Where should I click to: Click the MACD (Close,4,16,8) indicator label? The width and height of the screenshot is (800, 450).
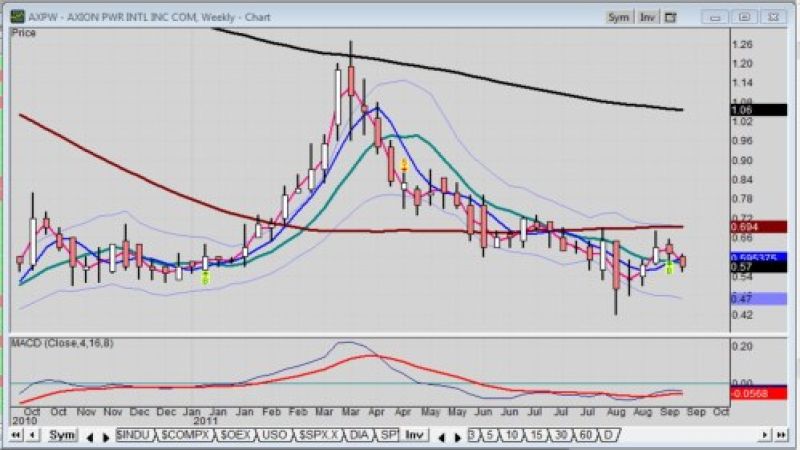tap(62, 343)
